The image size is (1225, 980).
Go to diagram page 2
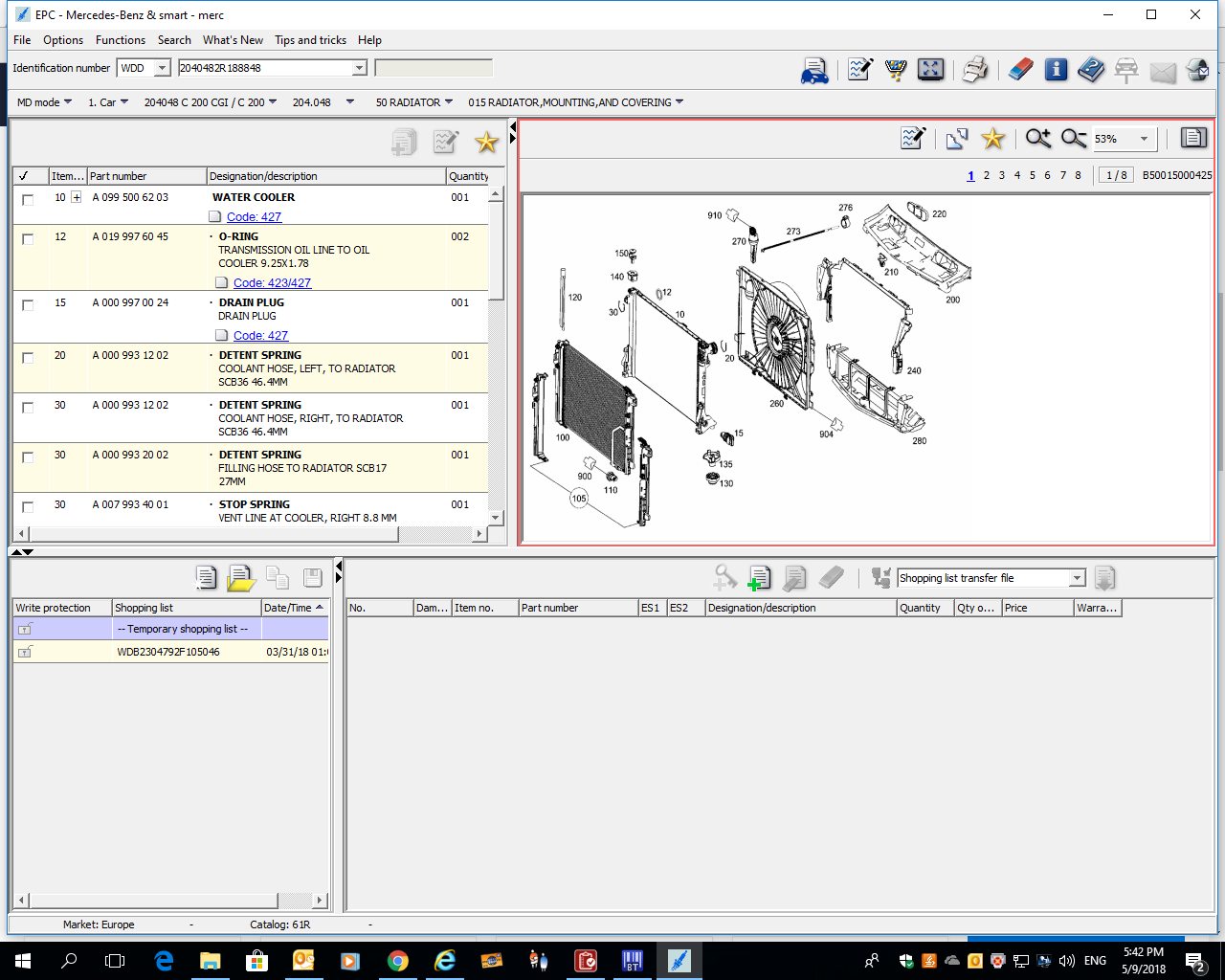click(986, 175)
